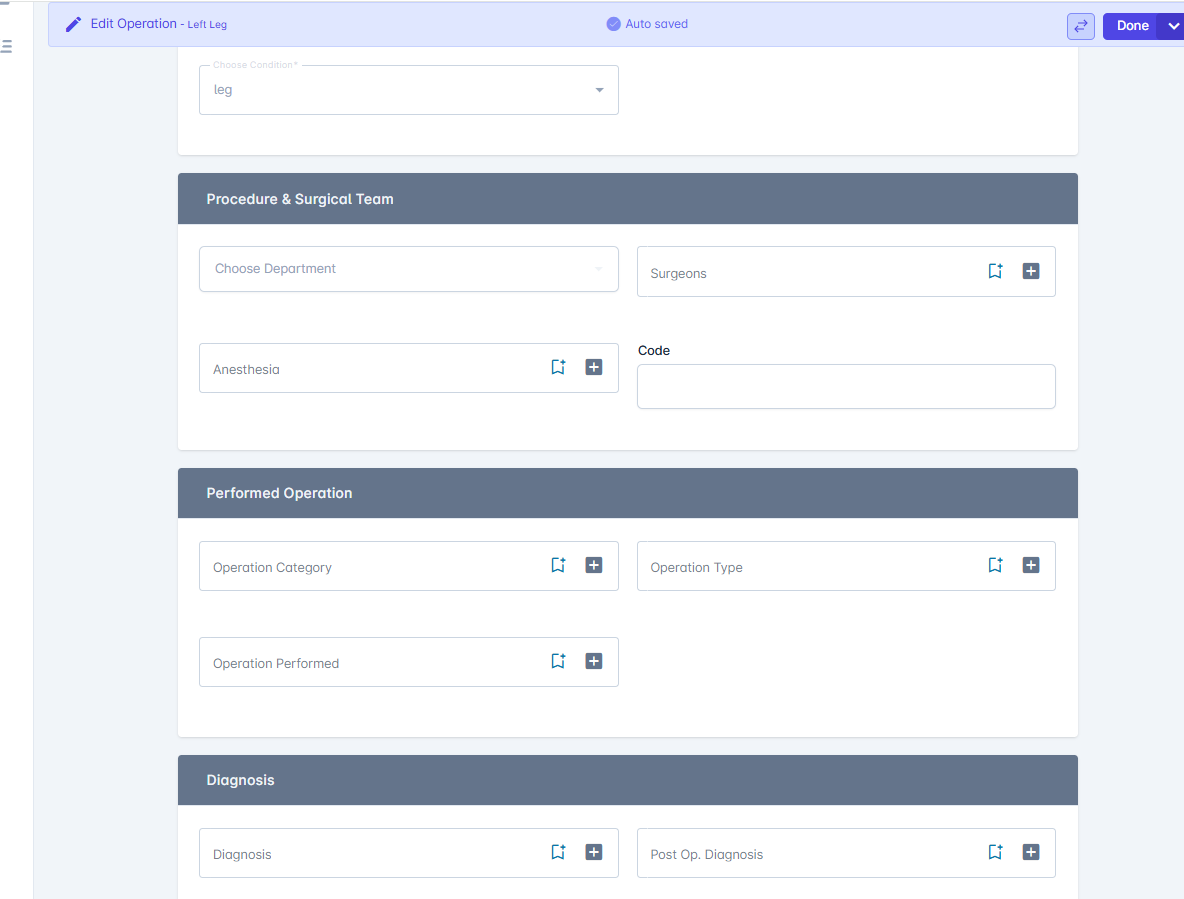Click the Left Leg subtitle text
The height and width of the screenshot is (899, 1184).
tap(207, 25)
